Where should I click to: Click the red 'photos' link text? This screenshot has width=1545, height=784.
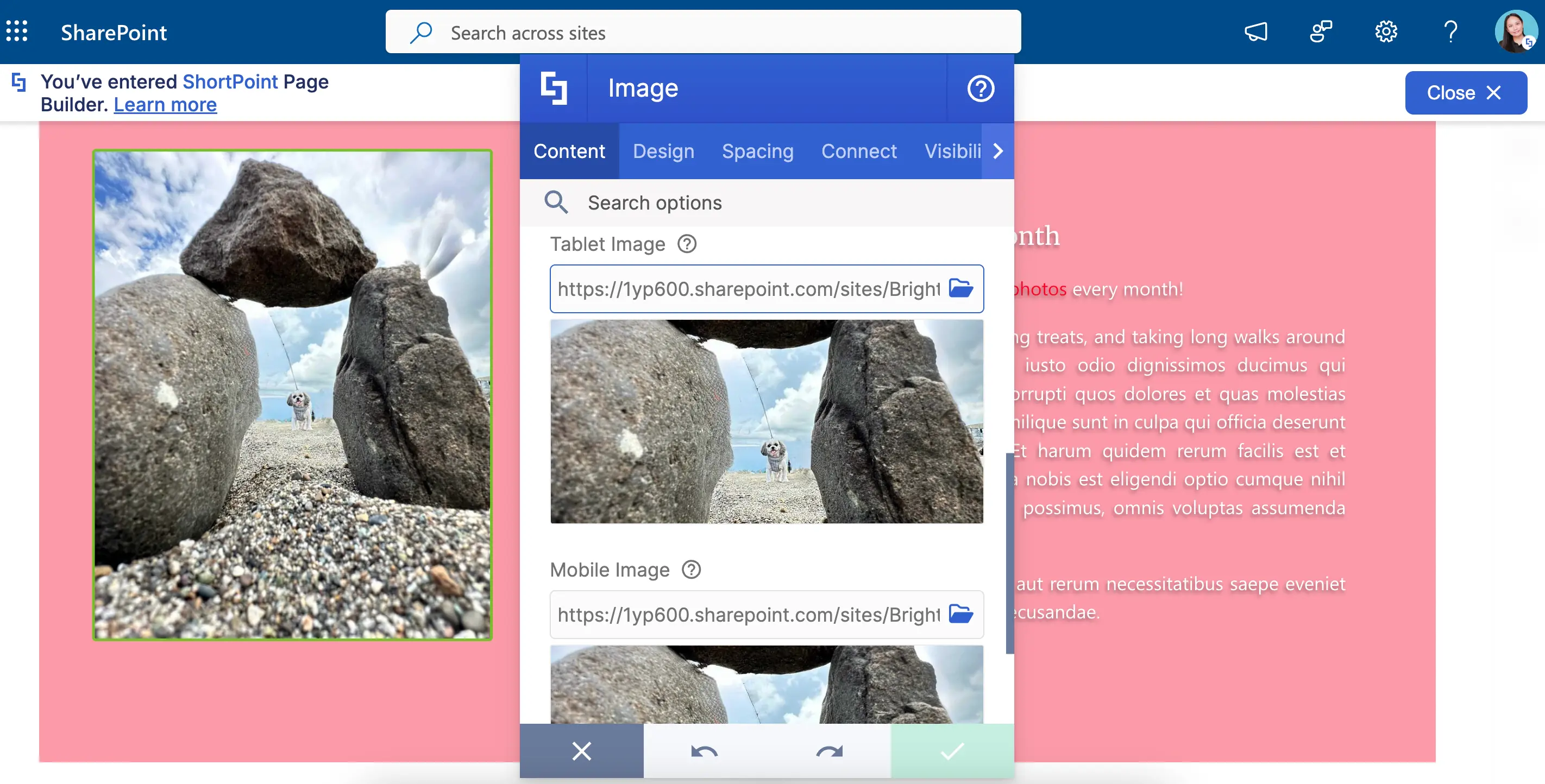point(1039,289)
